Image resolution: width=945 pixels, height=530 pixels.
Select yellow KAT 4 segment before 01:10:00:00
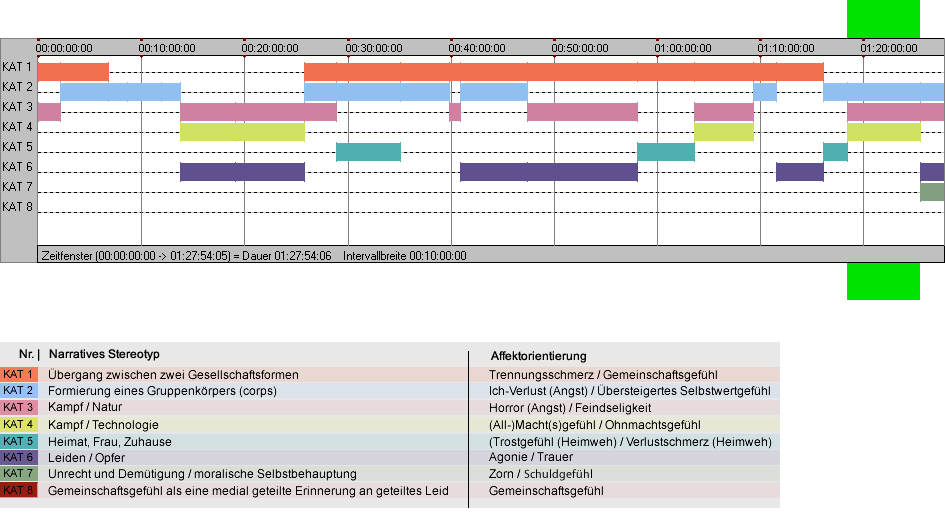pos(724,131)
